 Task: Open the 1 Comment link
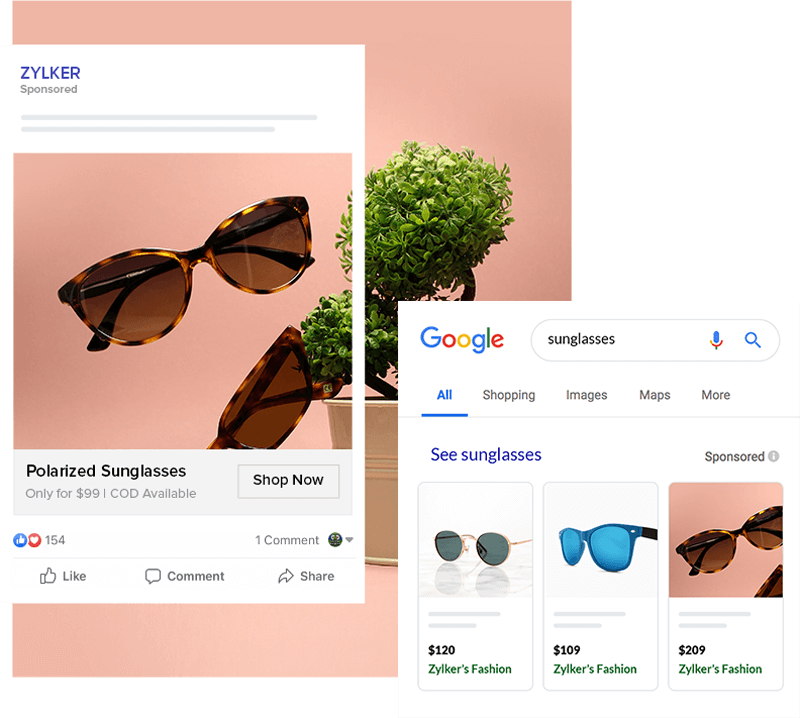(287, 540)
